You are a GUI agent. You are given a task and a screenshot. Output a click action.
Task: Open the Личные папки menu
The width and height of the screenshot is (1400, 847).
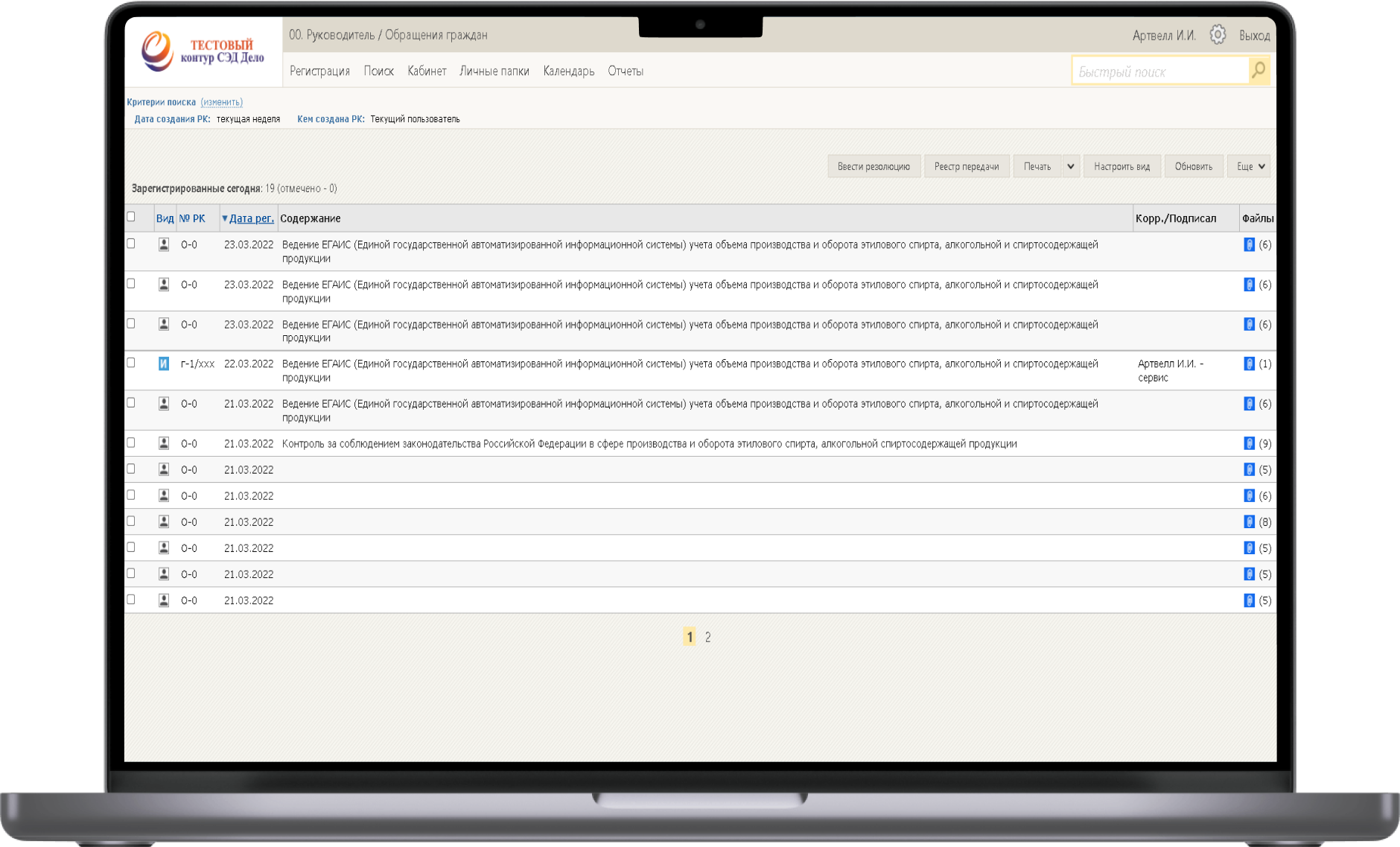(x=494, y=71)
